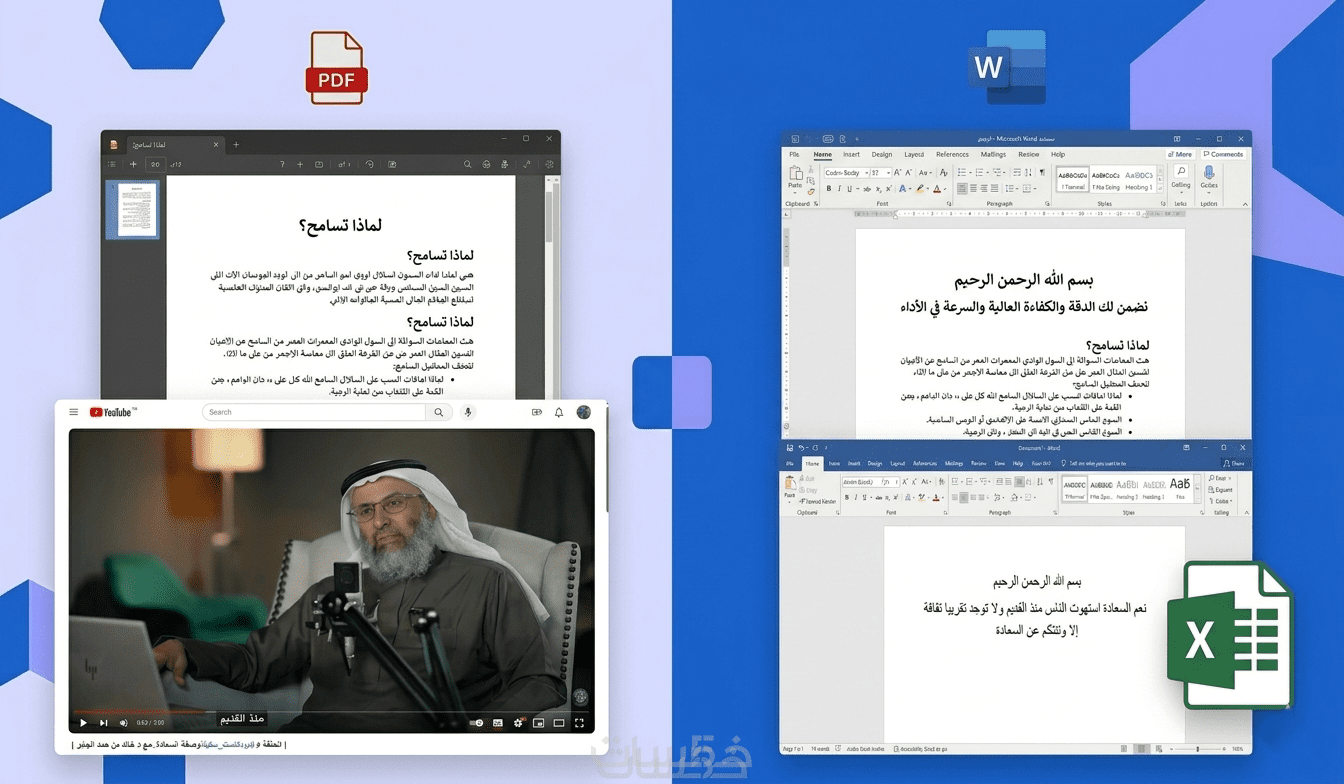Open the question mark help in PDF viewer

coord(282,164)
